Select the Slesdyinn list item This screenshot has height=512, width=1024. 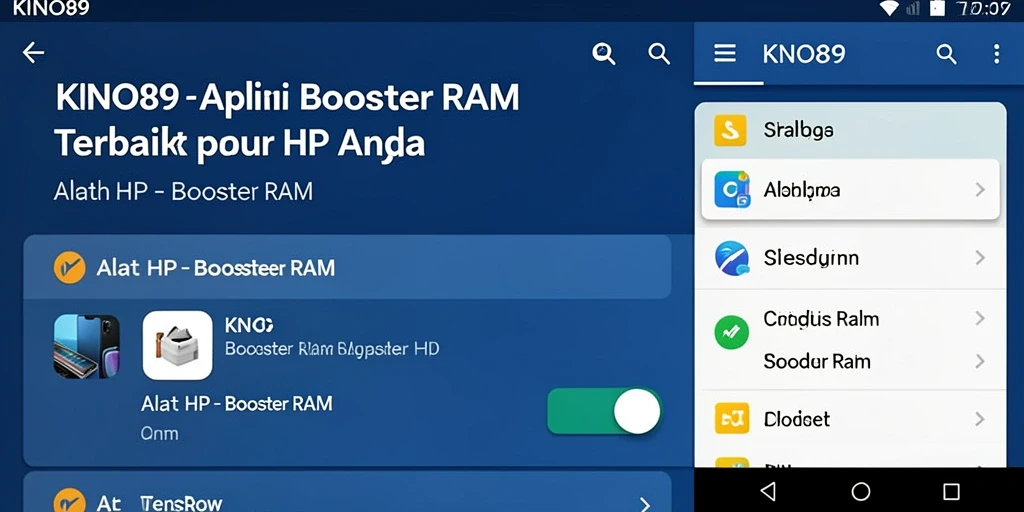[850, 257]
